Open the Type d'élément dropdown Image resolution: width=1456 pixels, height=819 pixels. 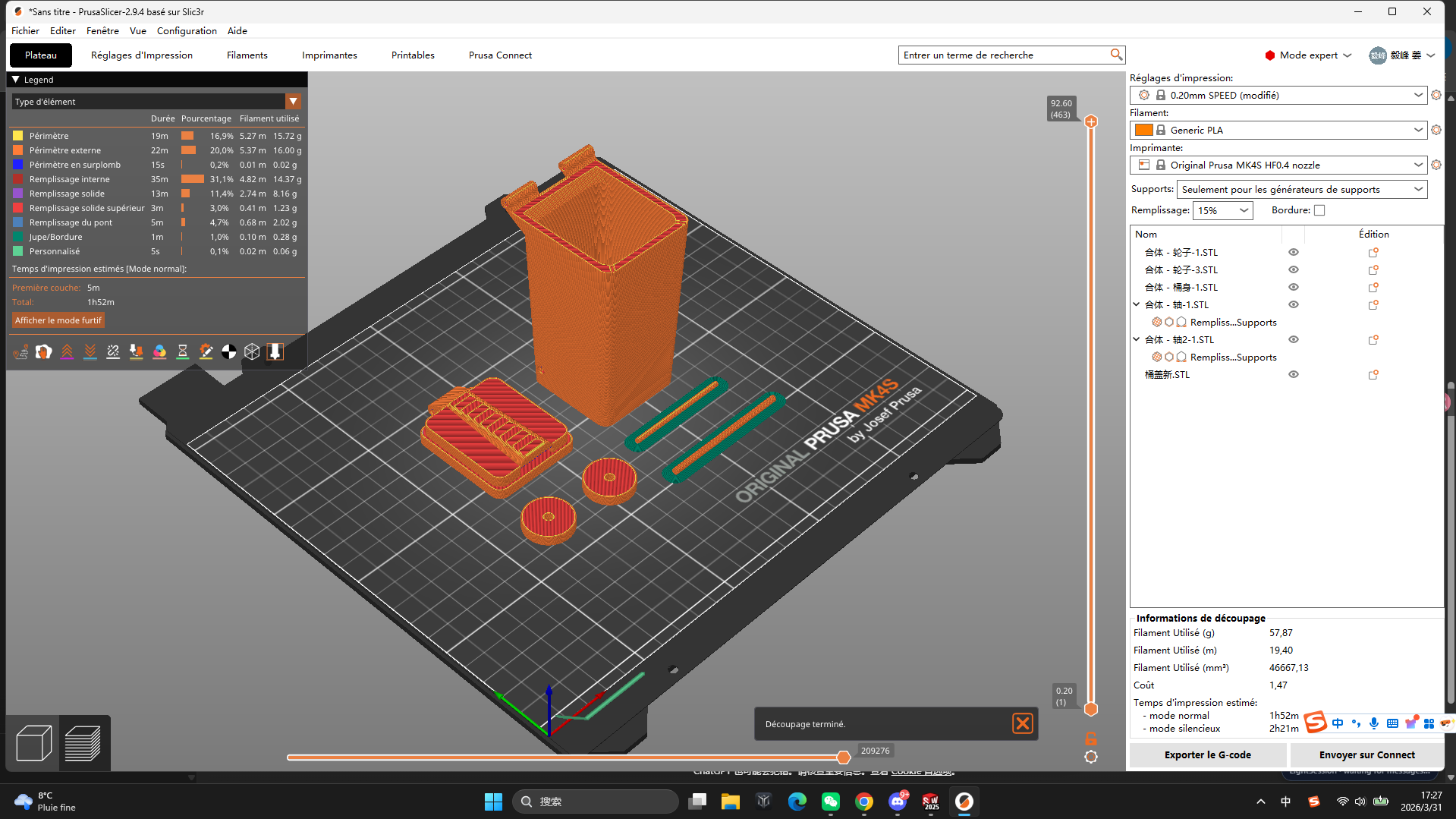293,102
